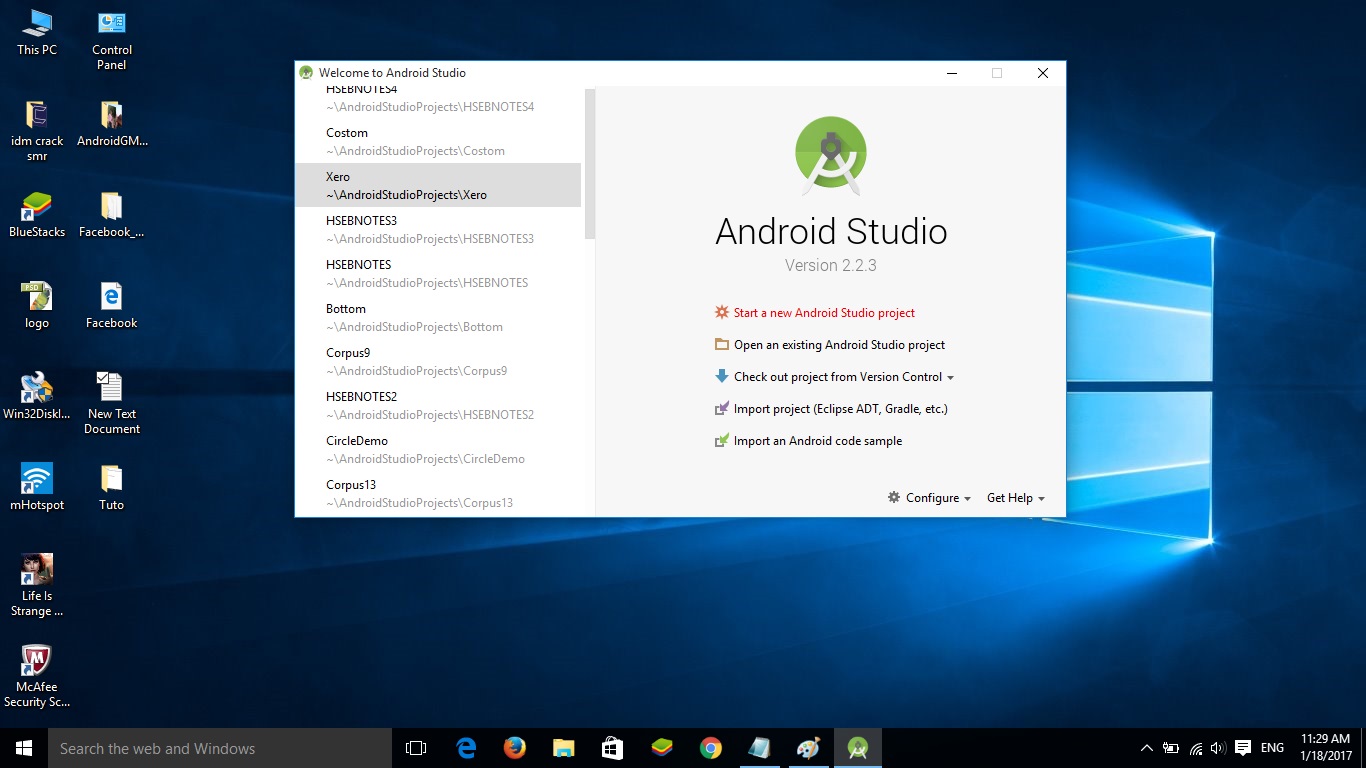Image resolution: width=1366 pixels, height=768 pixels.
Task: Click the Import Android code sample icon
Action: point(722,441)
